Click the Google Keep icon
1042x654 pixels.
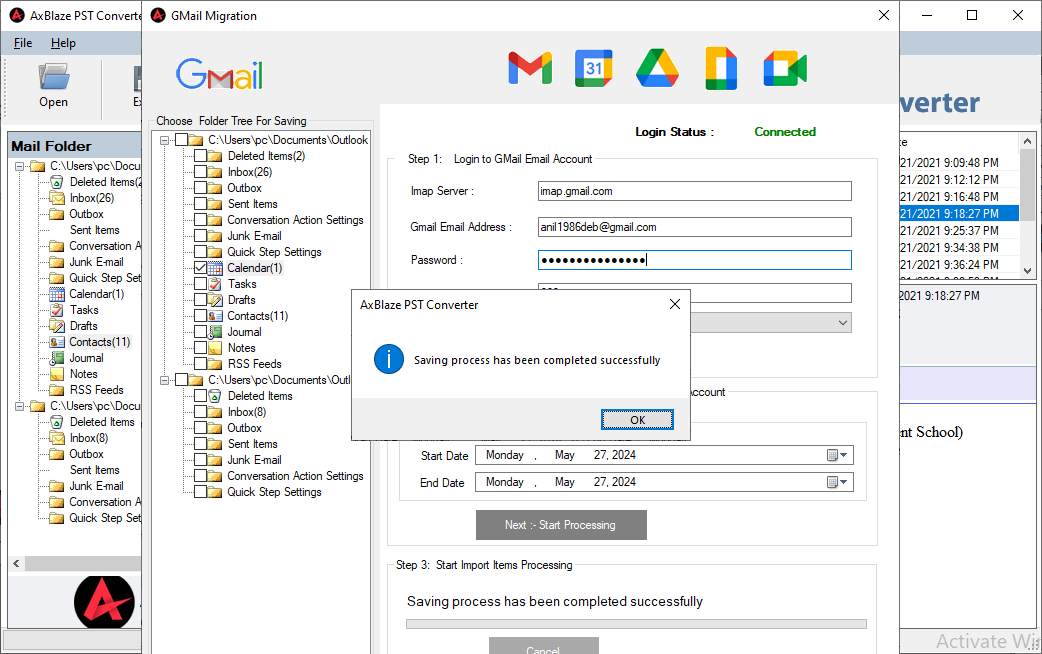click(x=721, y=68)
